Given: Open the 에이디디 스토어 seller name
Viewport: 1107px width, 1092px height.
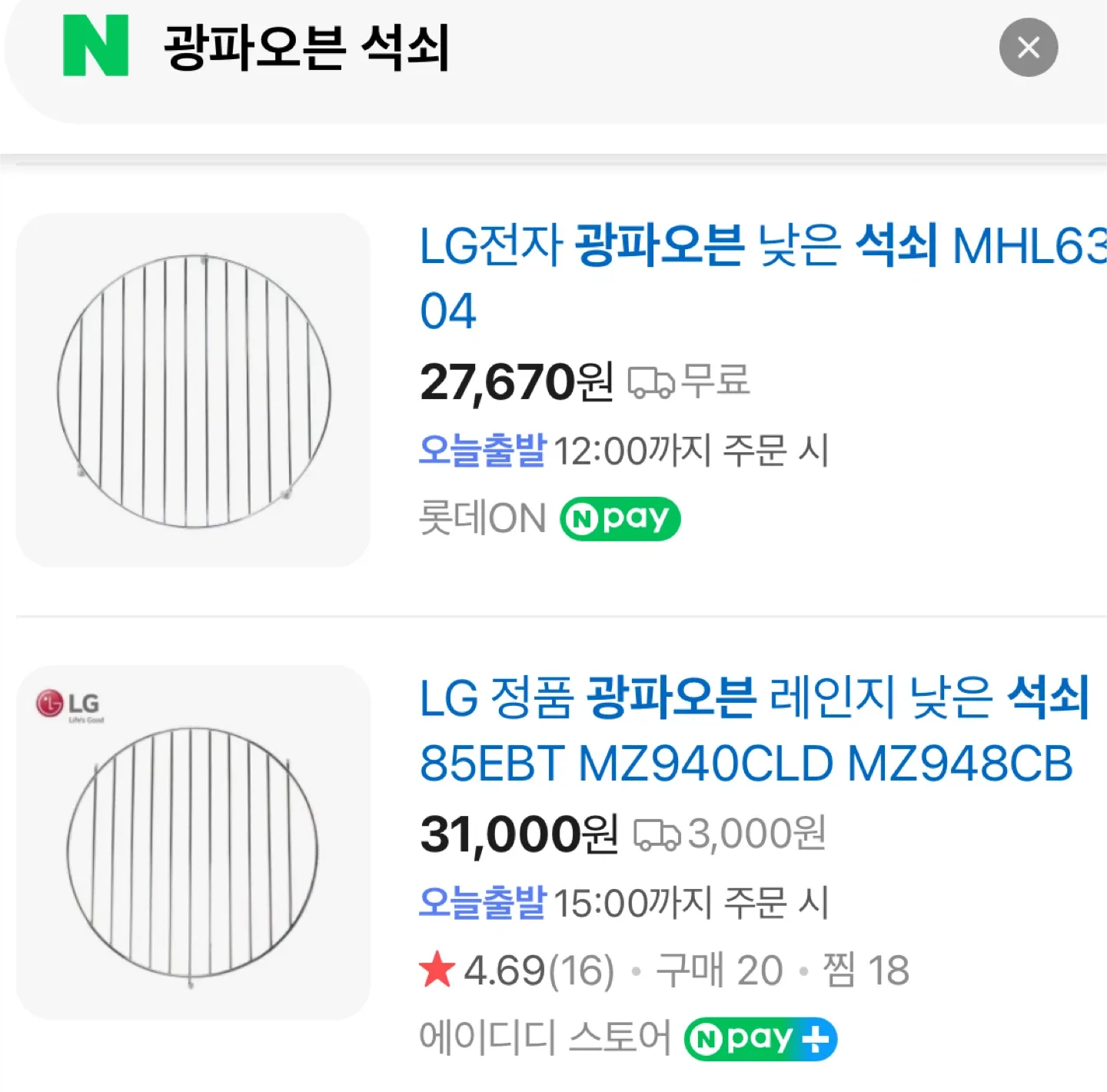Looking at the screenshot, I should (x=545, y=1038).
